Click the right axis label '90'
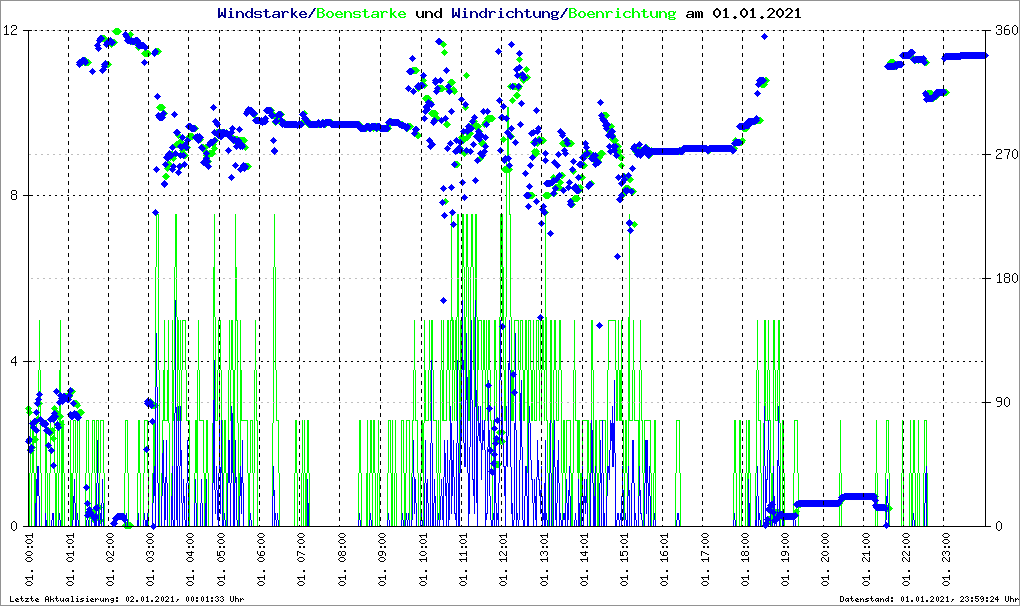The height and width of the screenshot is (606, 1020). pyautogui.click(x=1001, y=403)
